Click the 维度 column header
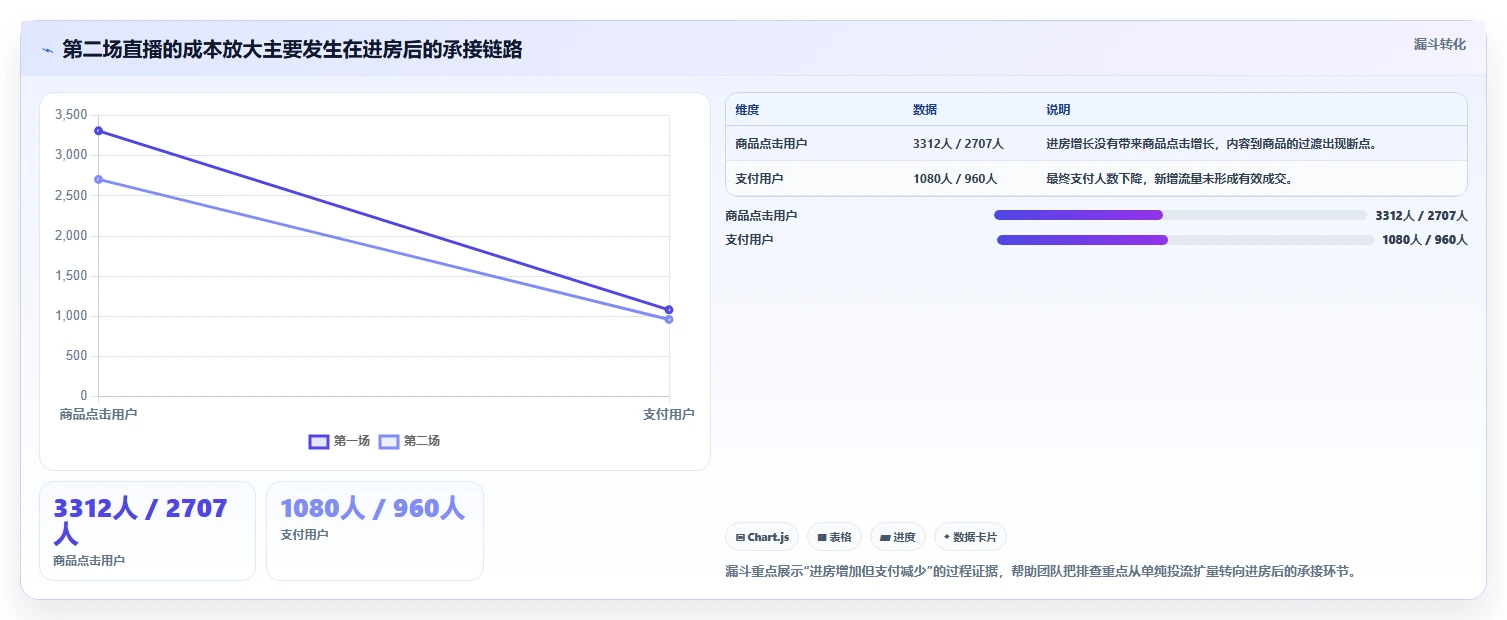This screenshot has height=620, width=1507. (747, 110)
